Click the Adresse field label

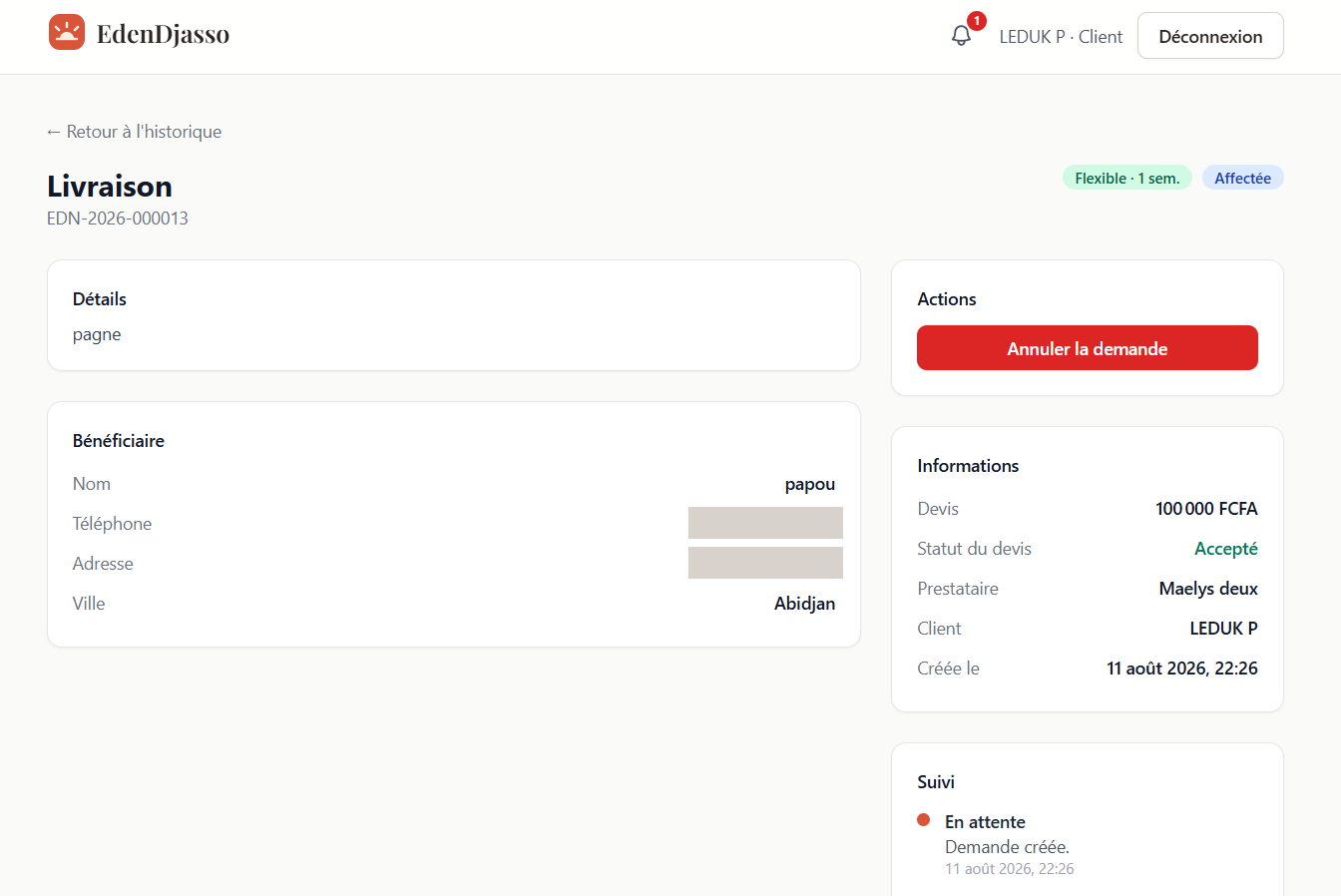pyautogui.click(x=103, y=564)
